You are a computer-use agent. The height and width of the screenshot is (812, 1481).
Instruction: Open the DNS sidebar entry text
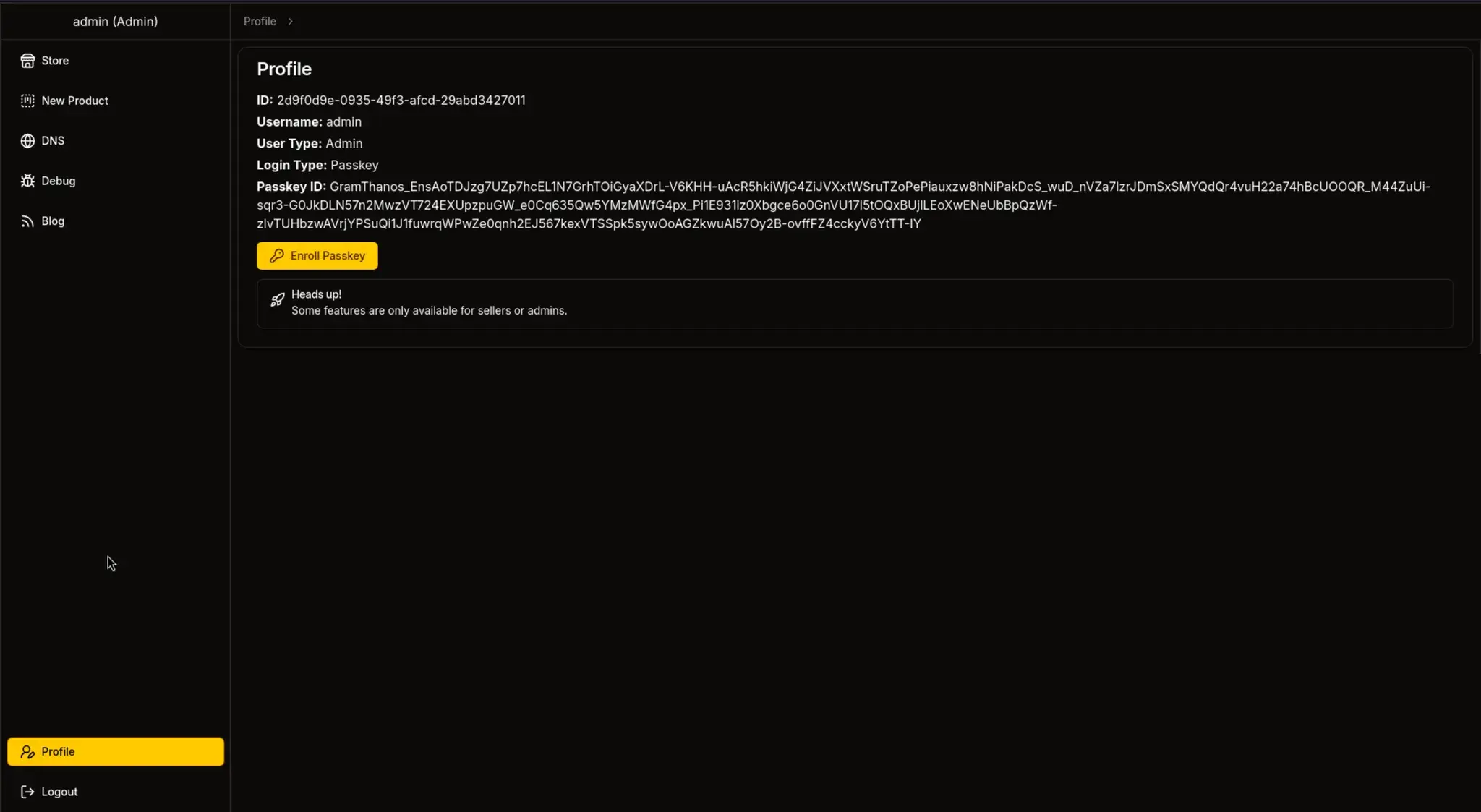(x=53, y=141)
